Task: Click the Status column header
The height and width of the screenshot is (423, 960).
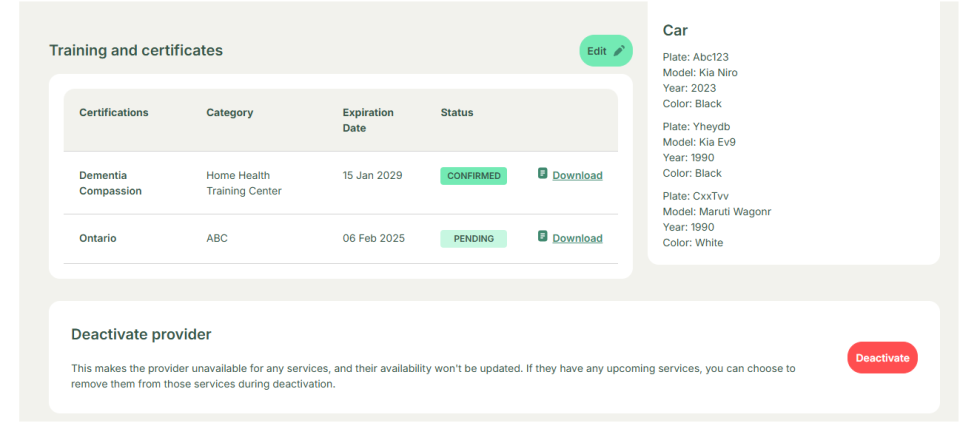Action: (457, 113)
